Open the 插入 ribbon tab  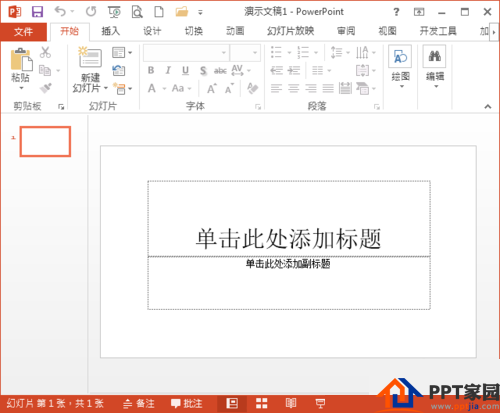coord(111,31)
